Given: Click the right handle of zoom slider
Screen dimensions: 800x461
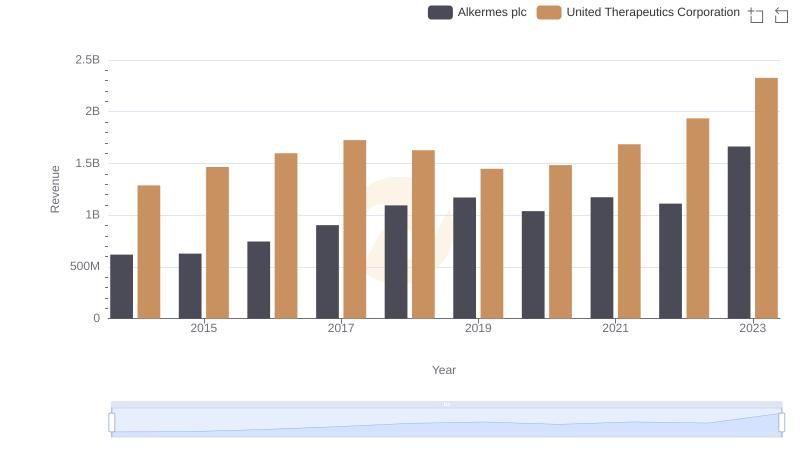Looking at the screenshot, I should pos(781,422).
